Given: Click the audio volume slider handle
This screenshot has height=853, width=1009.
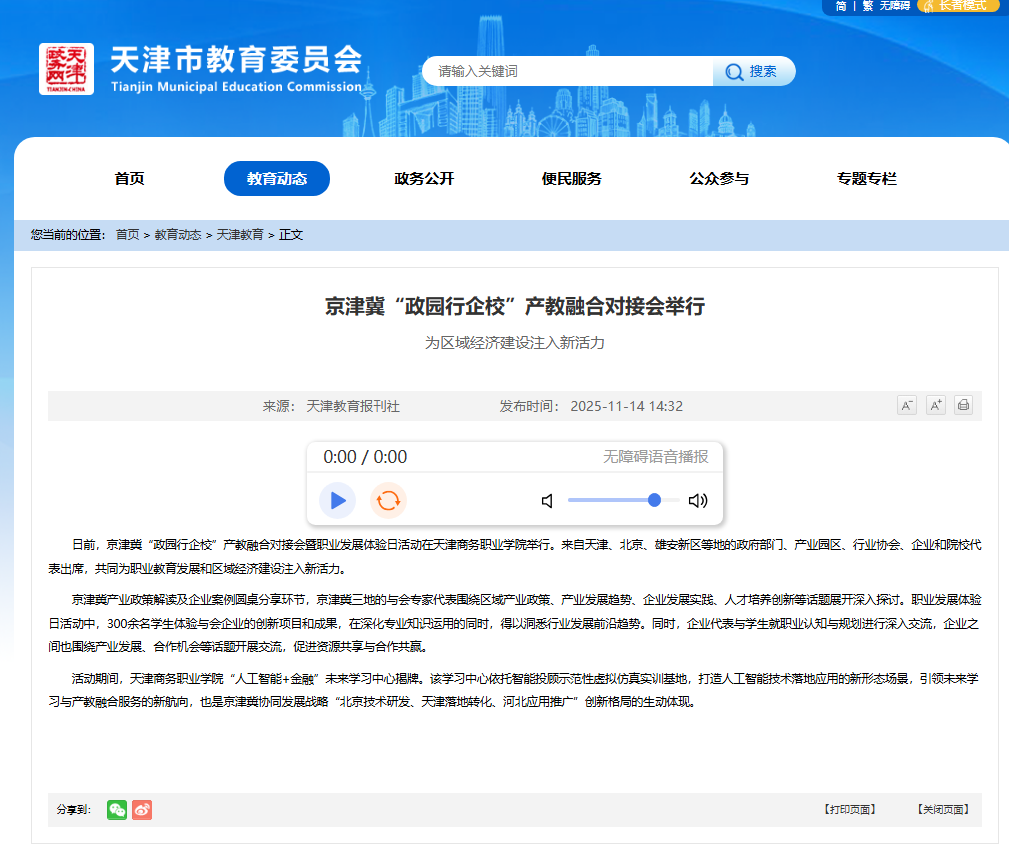Looking at the screenshot, I should (x=654, y=500).
